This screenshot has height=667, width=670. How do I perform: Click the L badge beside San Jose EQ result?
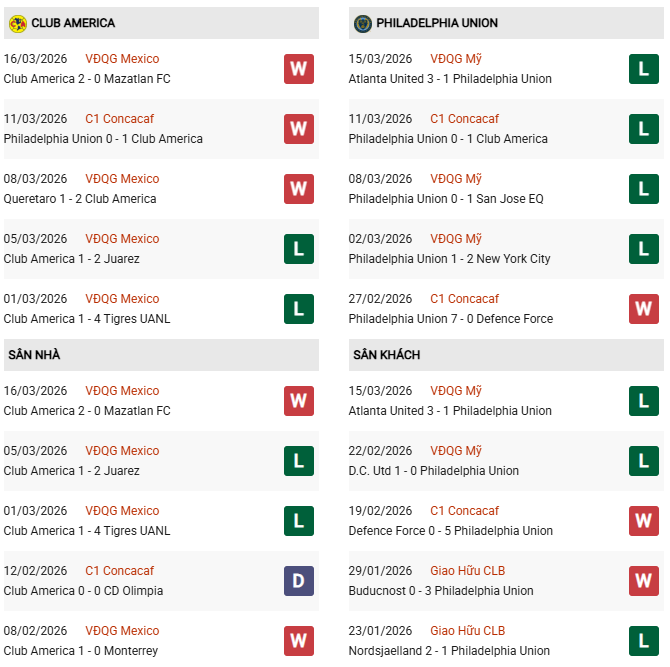pos(643,189)
